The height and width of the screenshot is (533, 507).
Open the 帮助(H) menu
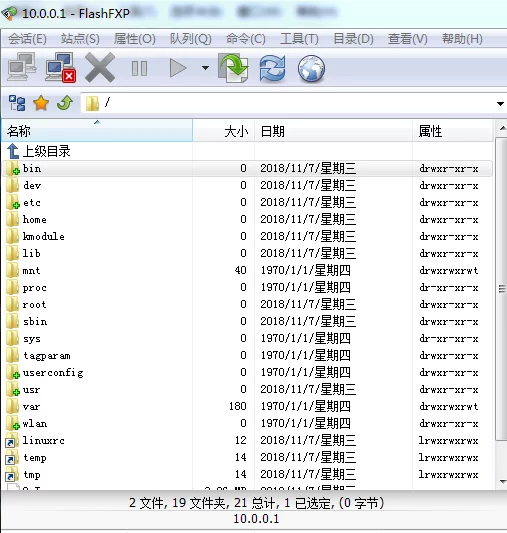click(462, 39)
